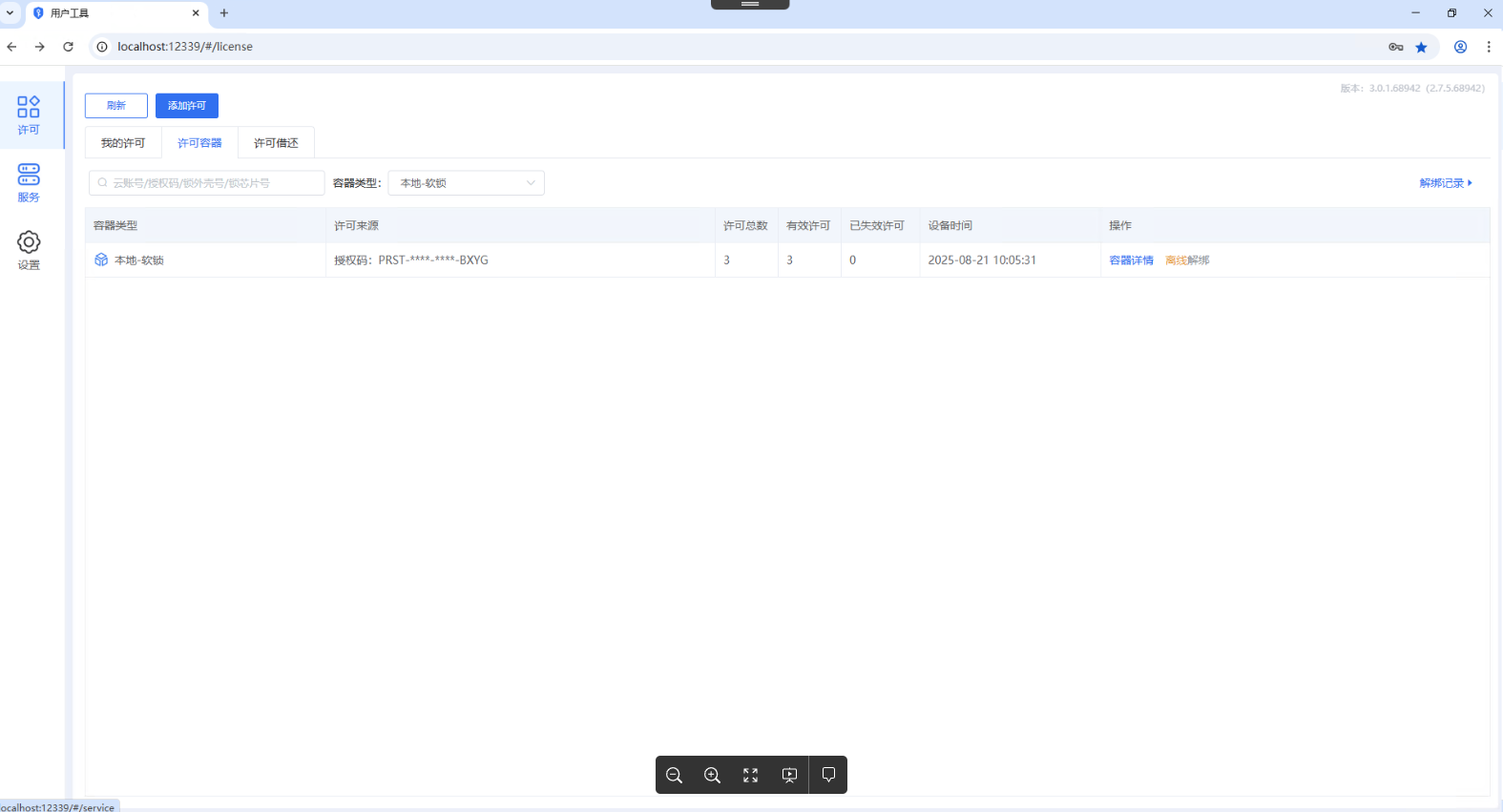Reload the page with browser refresh icon
This screenshot has width=1503, height=812.
(x=68, y=47)
